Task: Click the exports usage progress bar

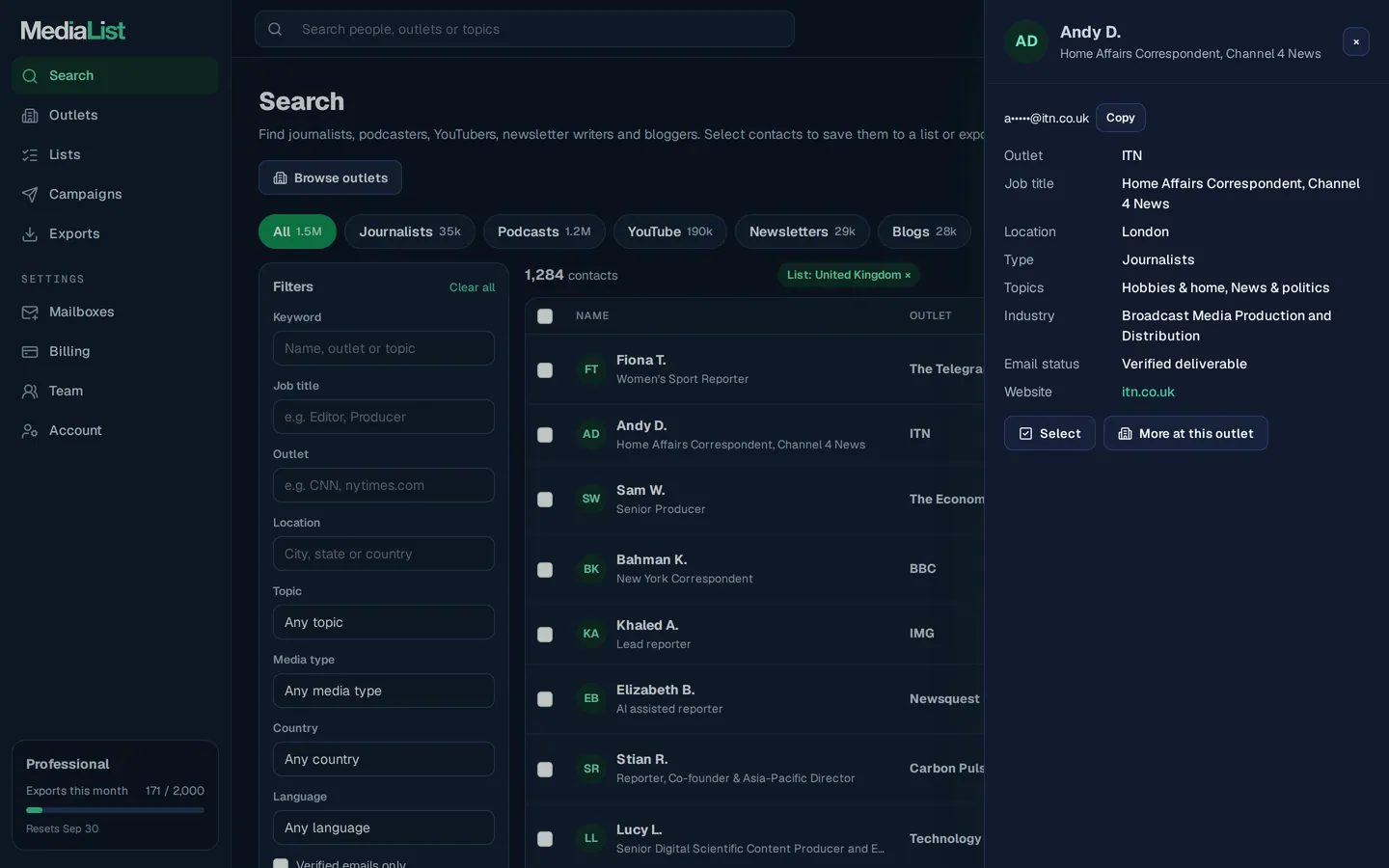Action: coord(115,810)
